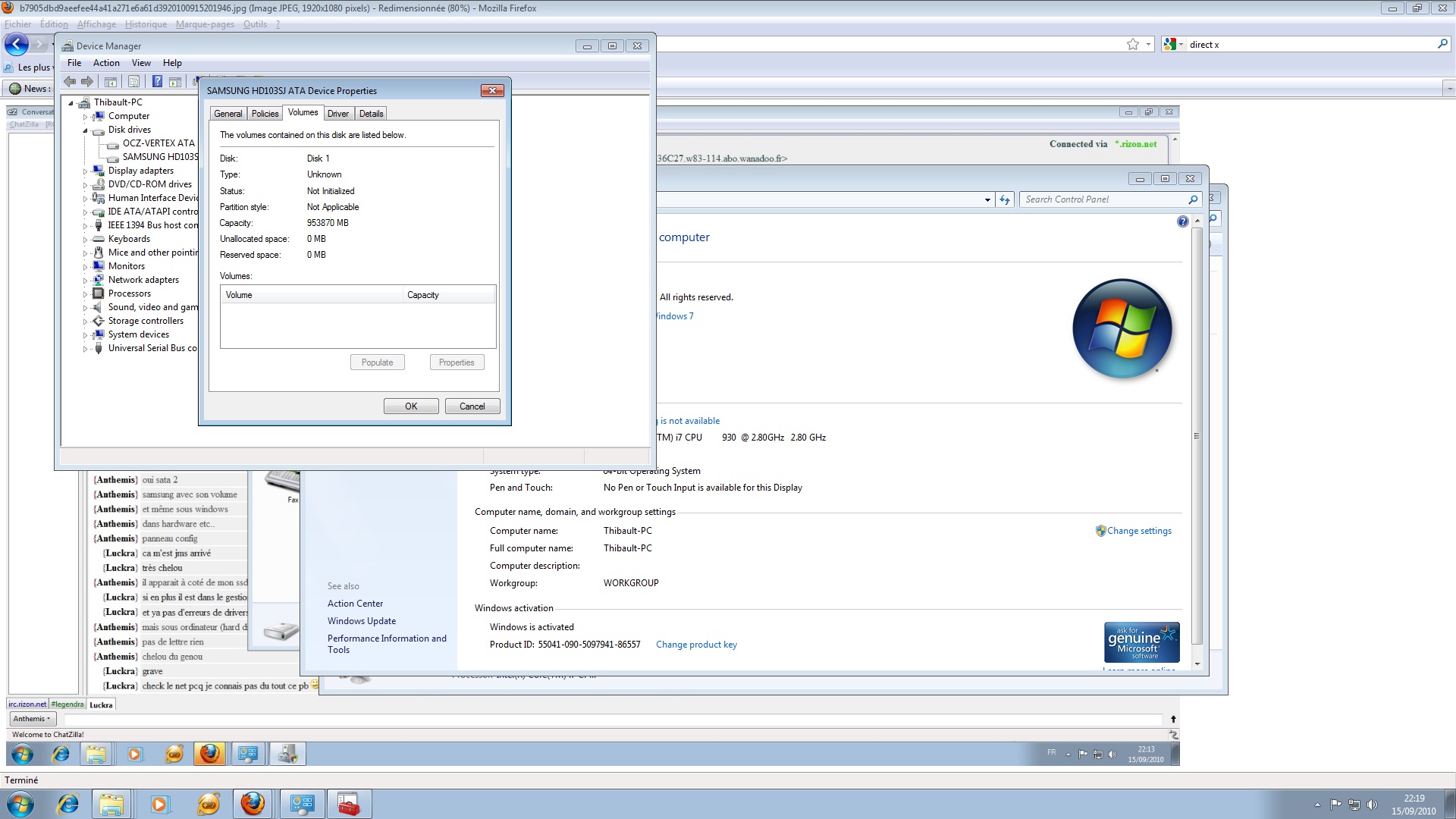Collapse the Disk drives node

pos(85,130)
